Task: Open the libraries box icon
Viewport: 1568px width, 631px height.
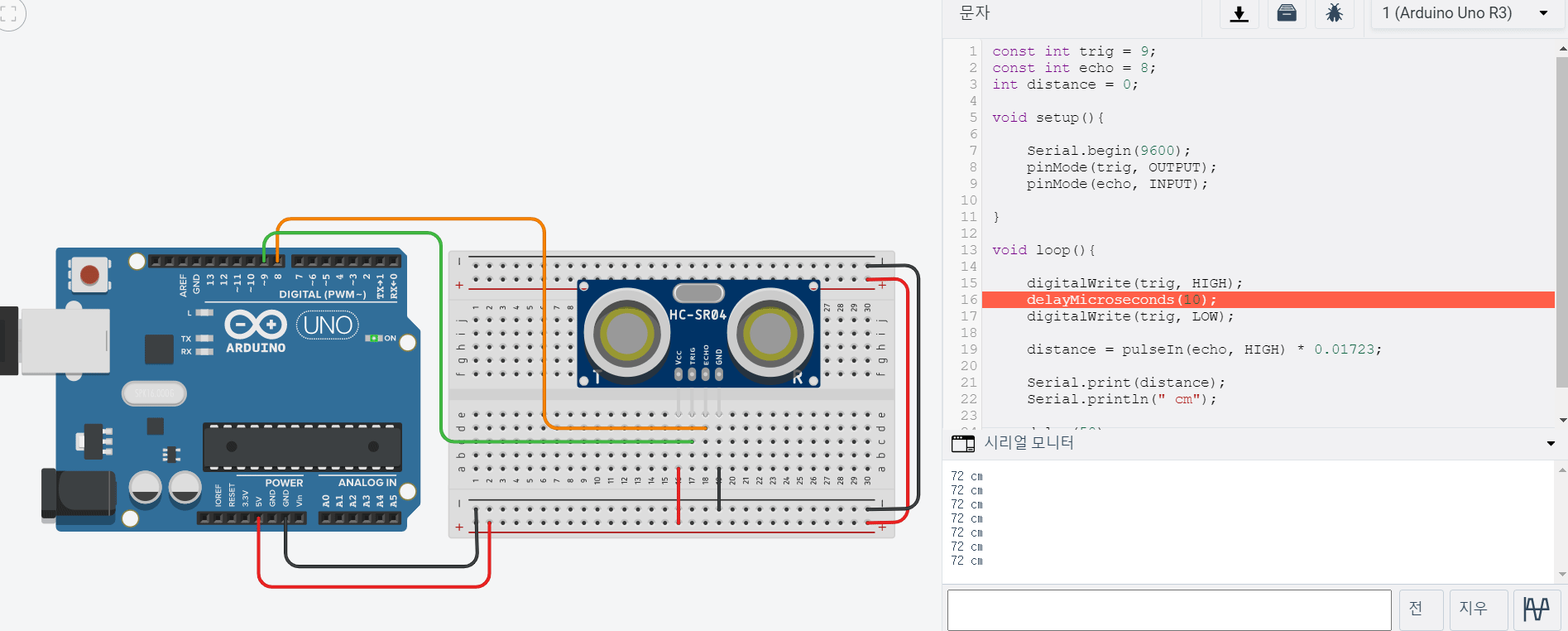Action: click(1287, 14)
